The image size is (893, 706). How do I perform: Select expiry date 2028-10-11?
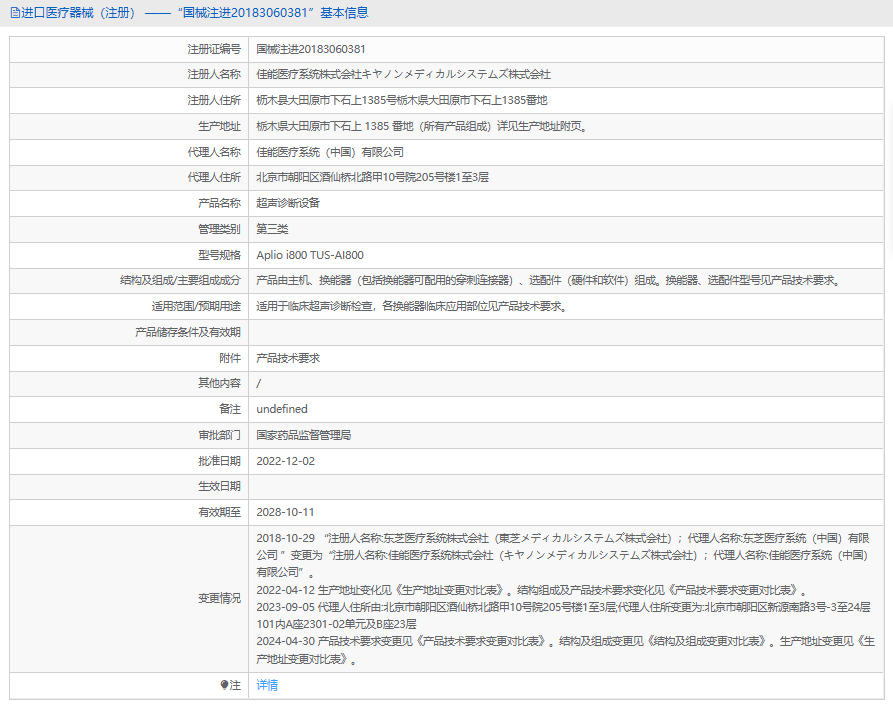tap(285, 512)
